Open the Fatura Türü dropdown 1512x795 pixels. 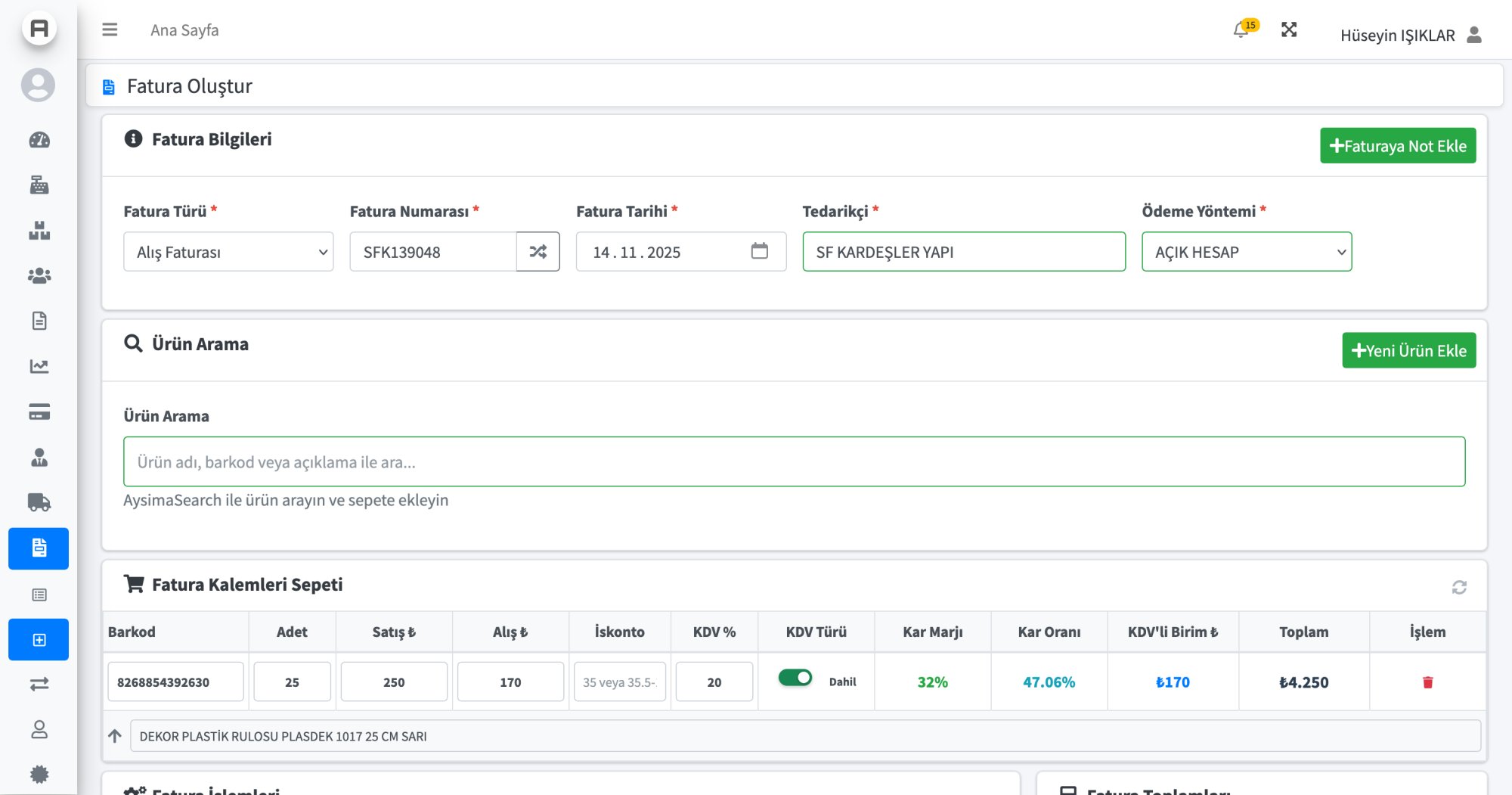pyautogui.click(x=228, y=252)
